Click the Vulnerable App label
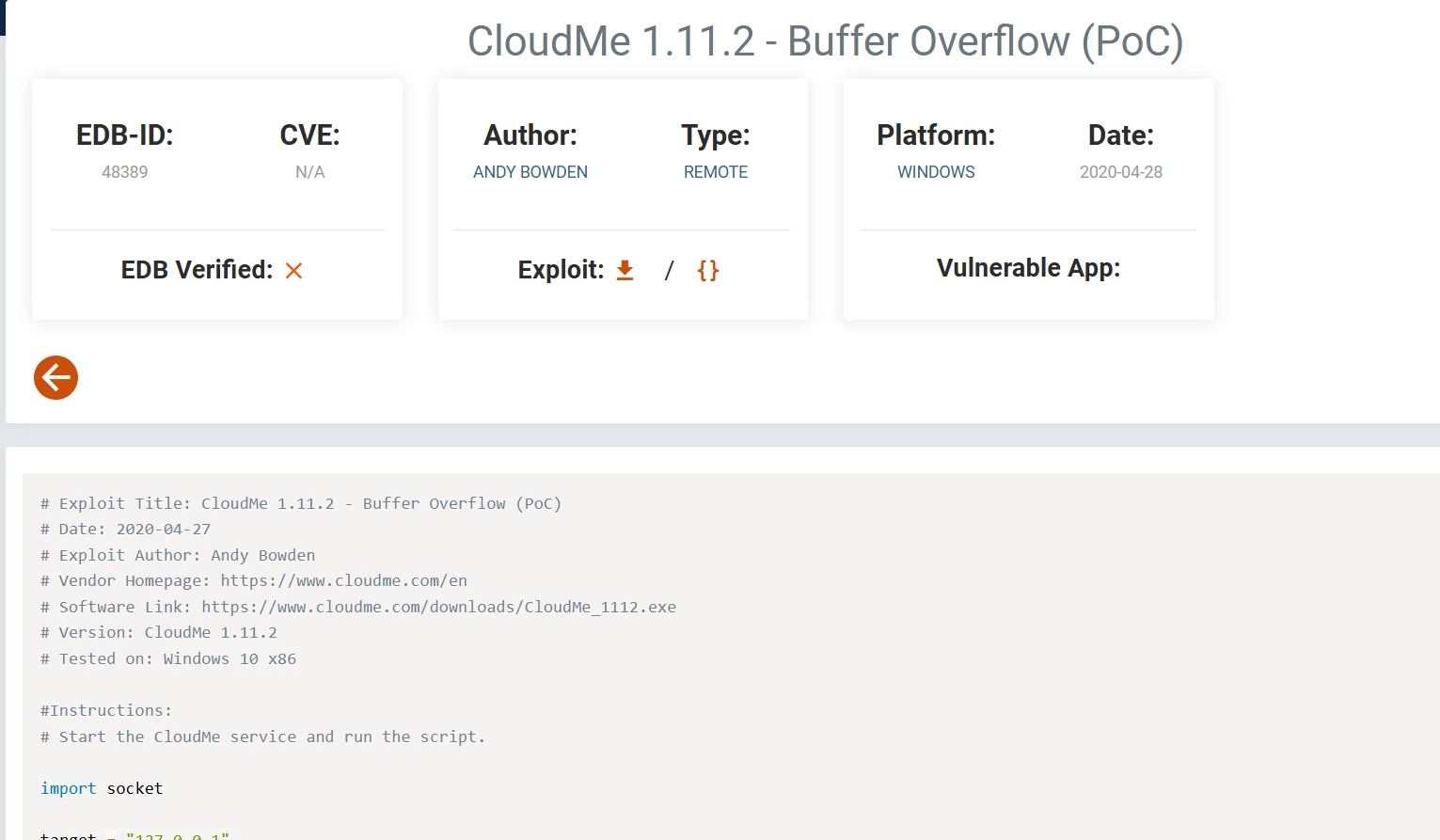This screenshot has width=1440, height=840. point(1029,268)
